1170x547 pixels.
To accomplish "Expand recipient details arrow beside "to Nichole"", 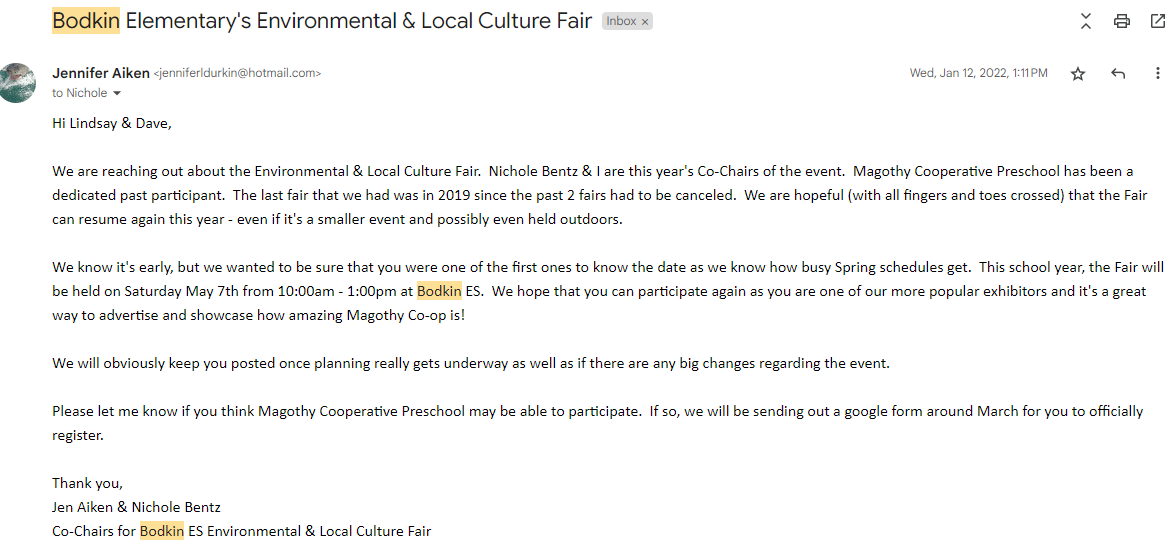I will [x=117, y=94].
